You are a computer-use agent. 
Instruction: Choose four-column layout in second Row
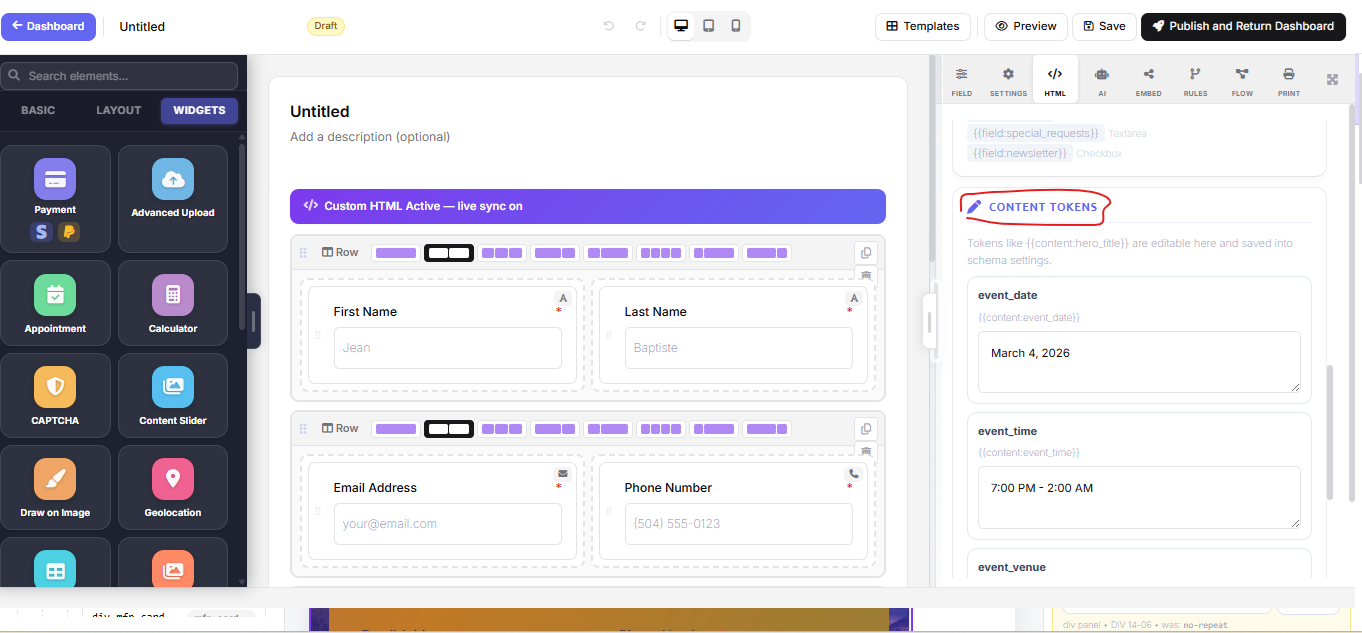[x=661, y=429]
